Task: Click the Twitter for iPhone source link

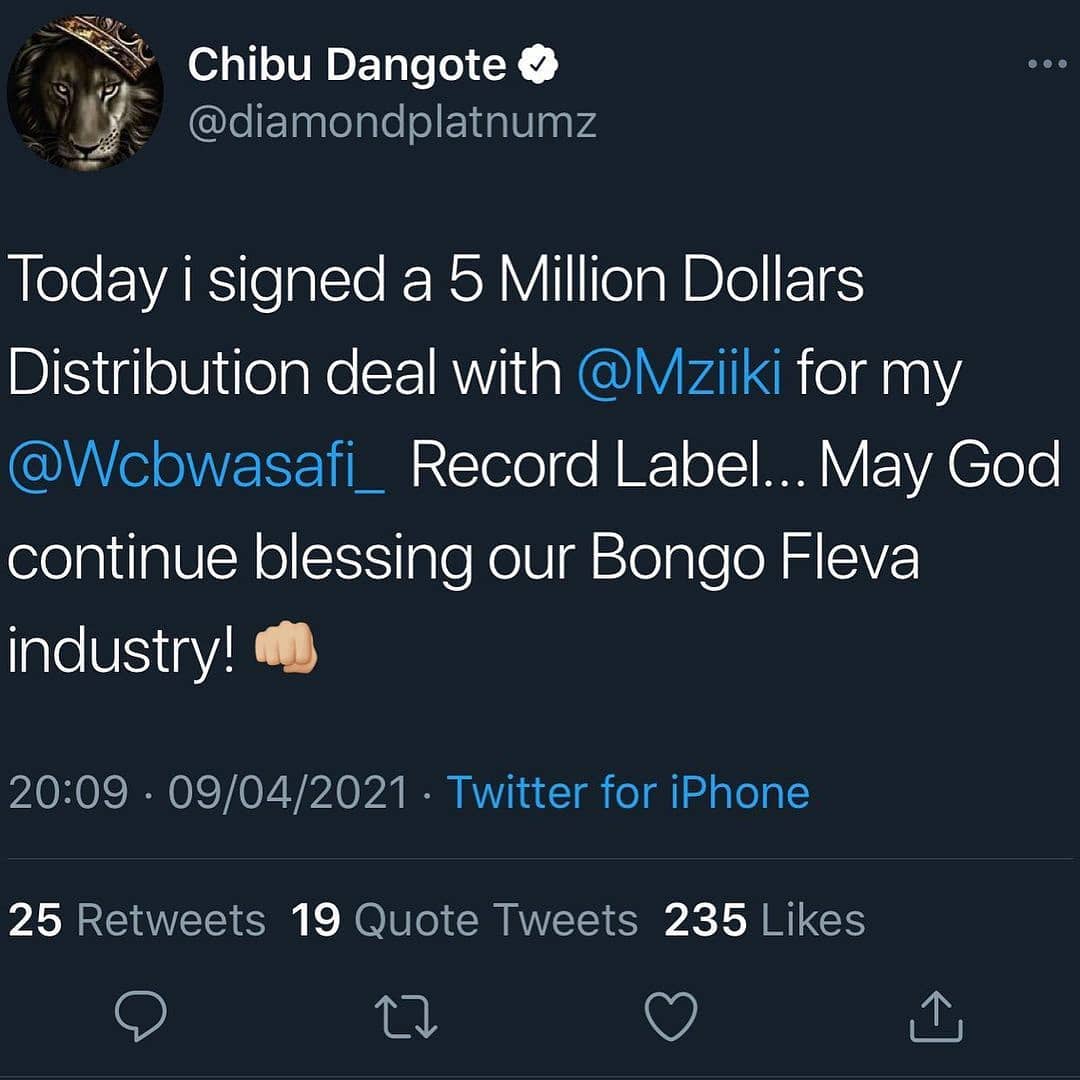Action: [627, 792]
